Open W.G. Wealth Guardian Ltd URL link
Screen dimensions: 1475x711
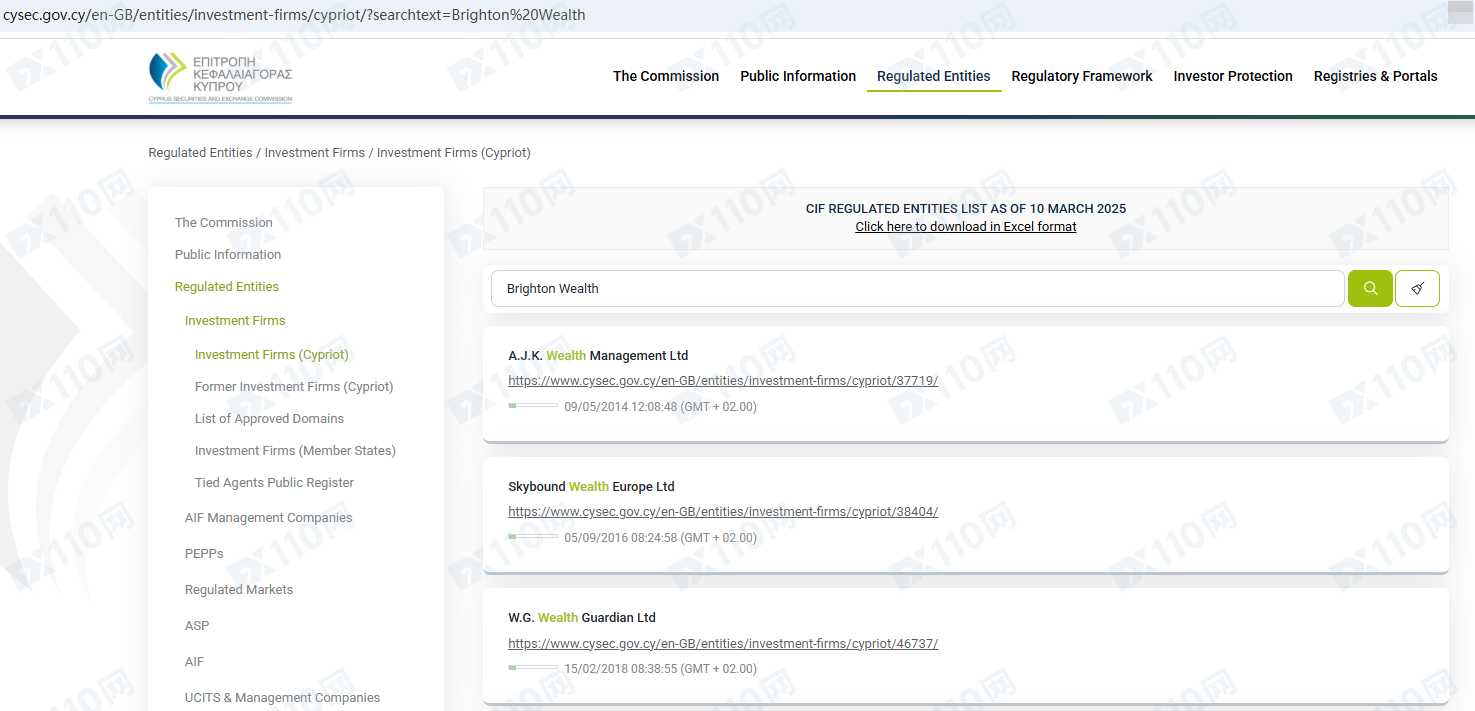point(723,643)
